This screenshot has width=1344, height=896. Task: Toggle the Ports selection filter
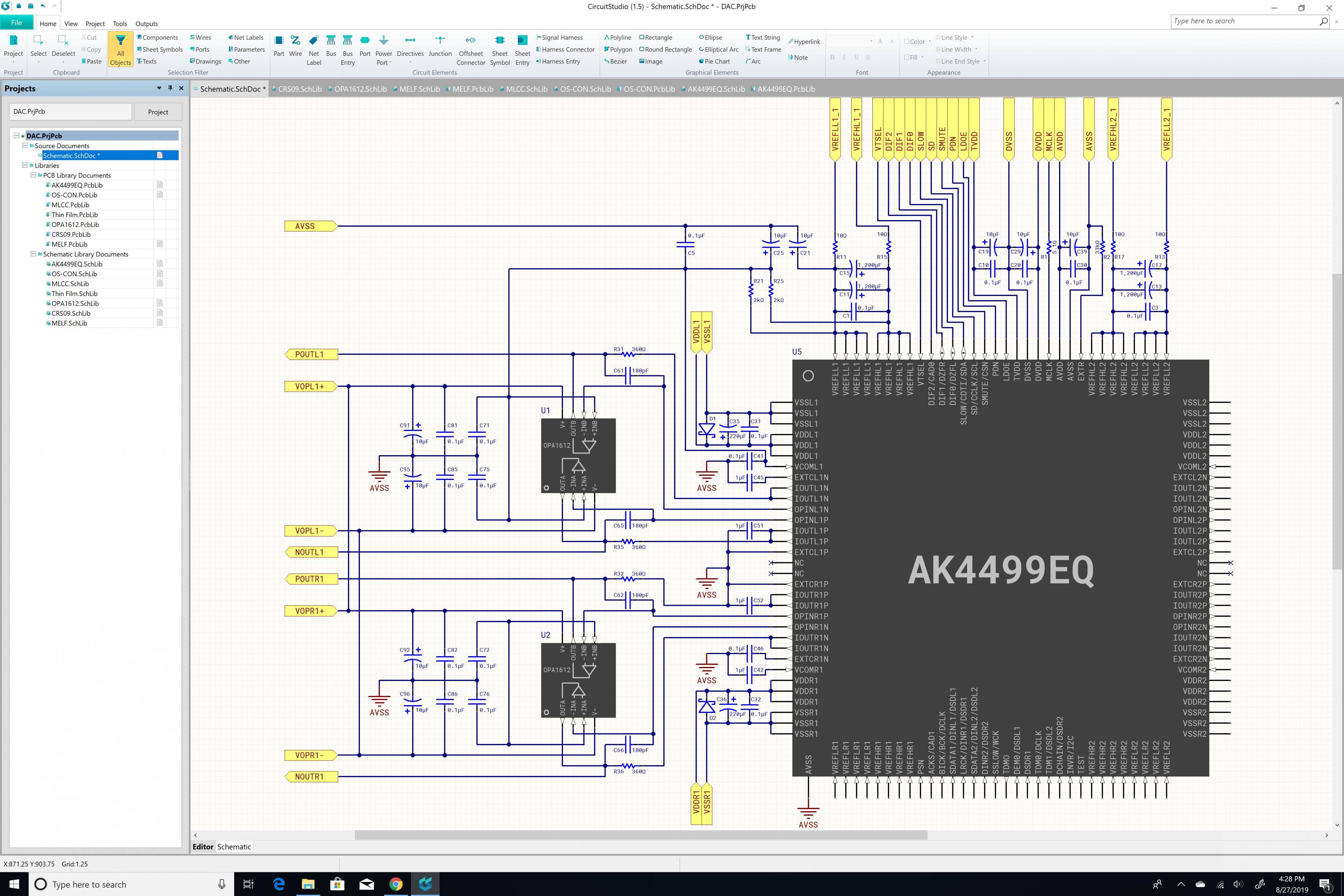(199, 50)
